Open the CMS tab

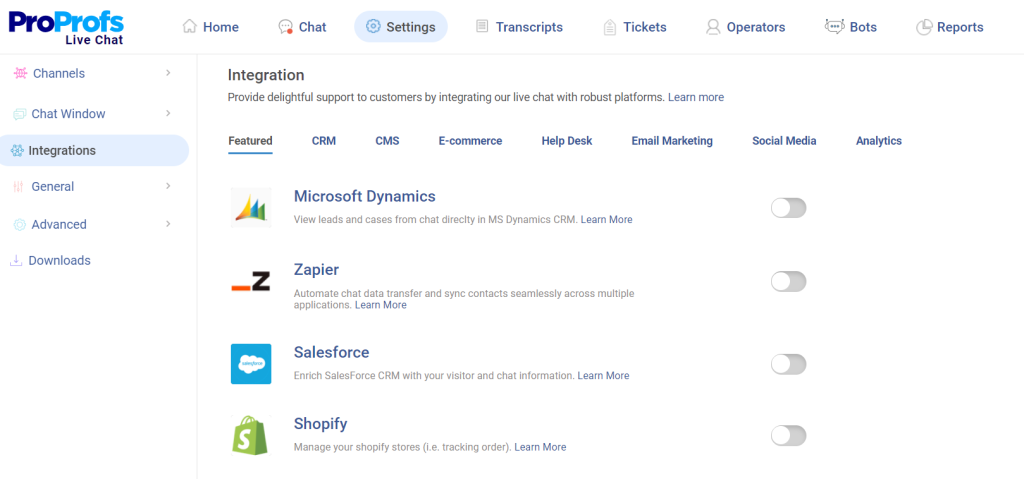(x=387, y=140)
